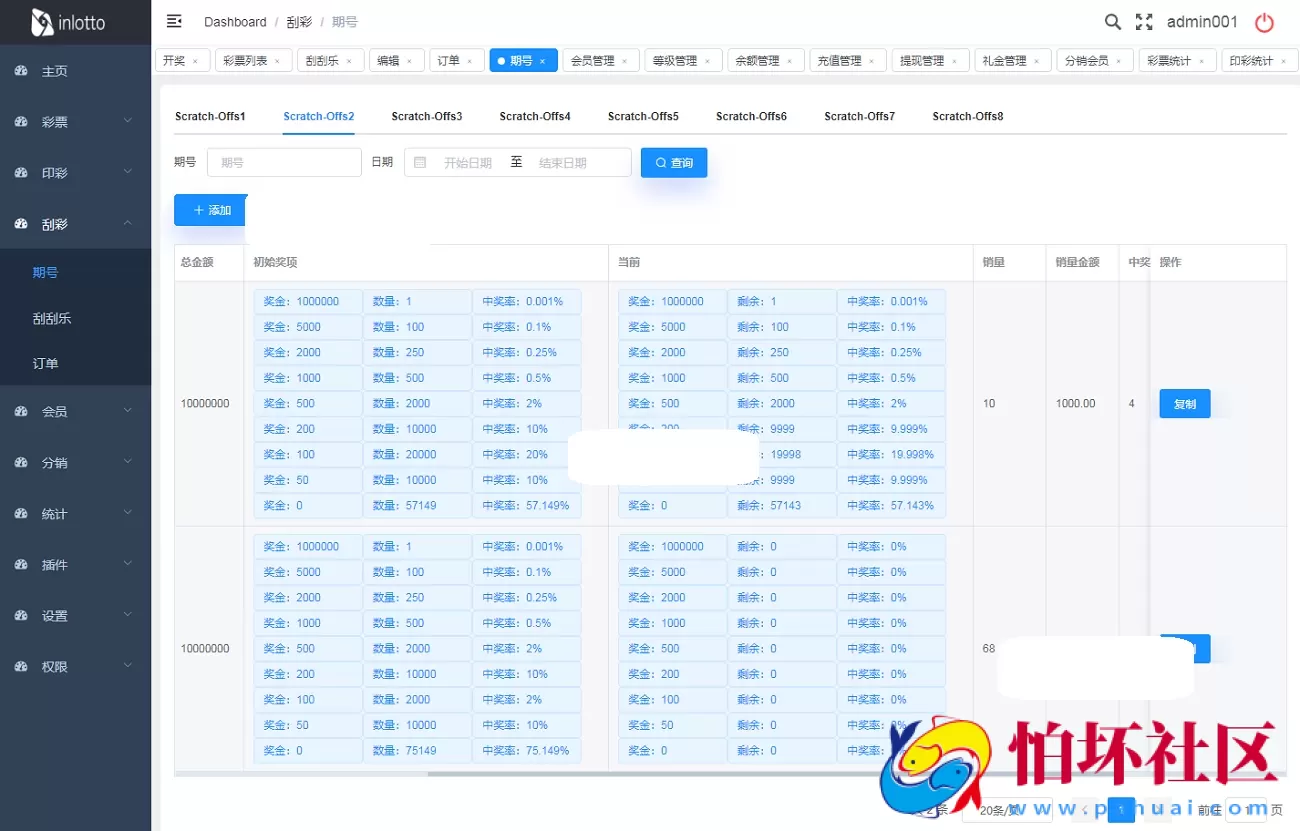Click inside the 期号 input field
This screenshot has height=831, width=1300.
[x=283, y=162]
